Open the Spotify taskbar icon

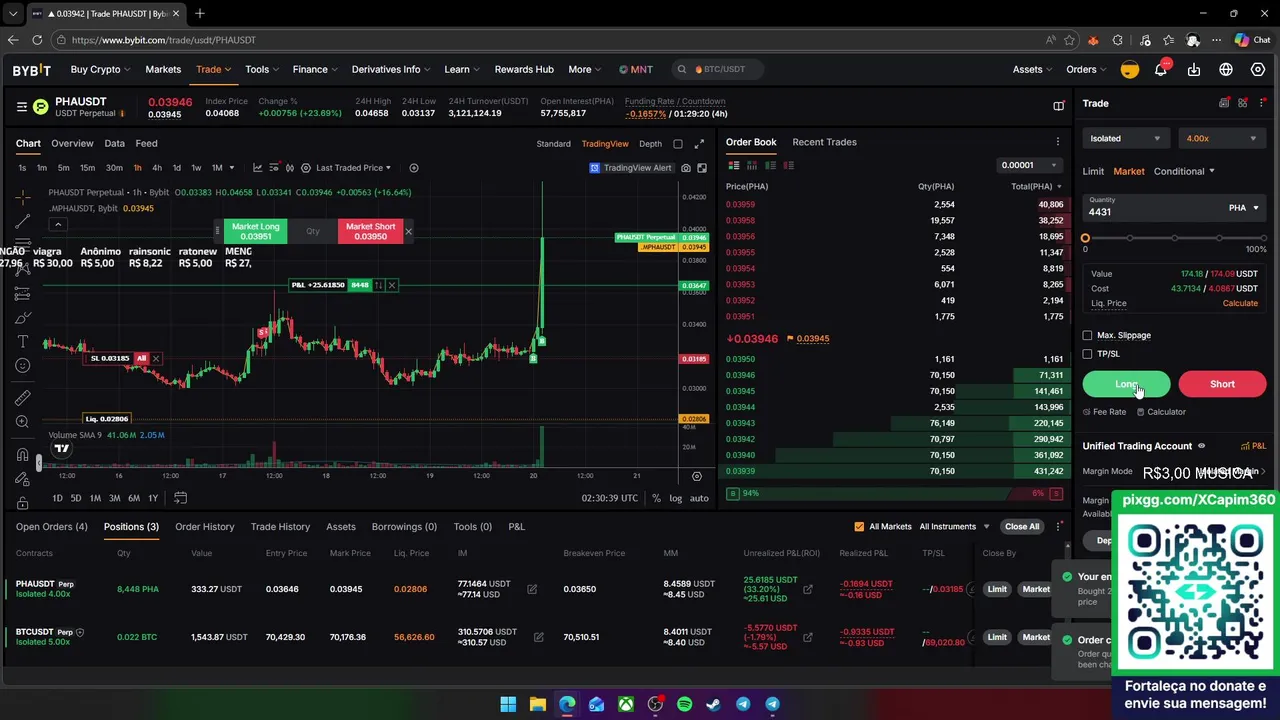coord(684,704)
